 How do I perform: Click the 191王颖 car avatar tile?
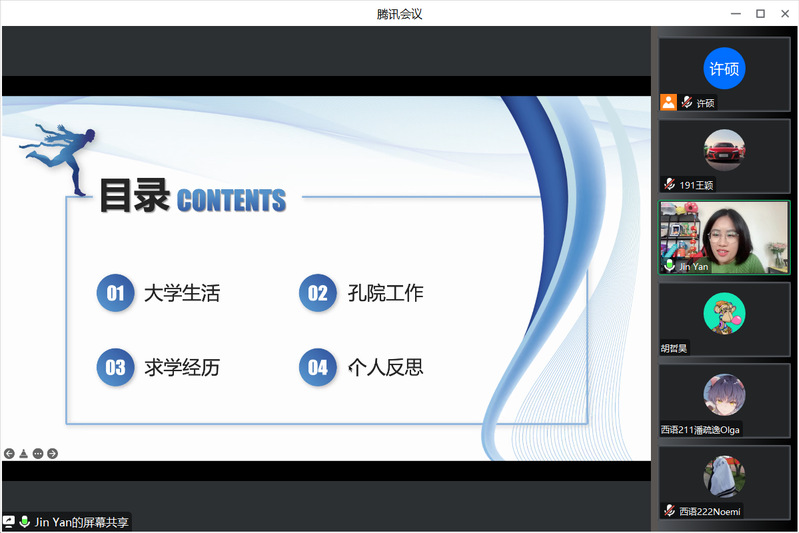724,151
